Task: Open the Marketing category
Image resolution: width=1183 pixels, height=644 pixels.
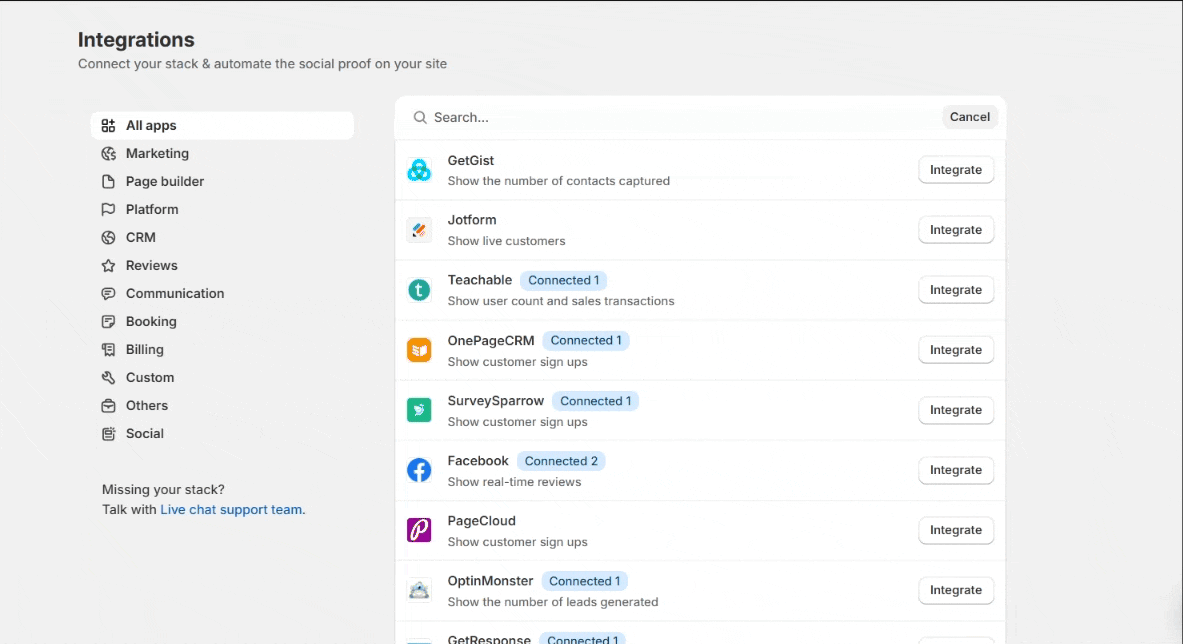Action: click(157, 153)
